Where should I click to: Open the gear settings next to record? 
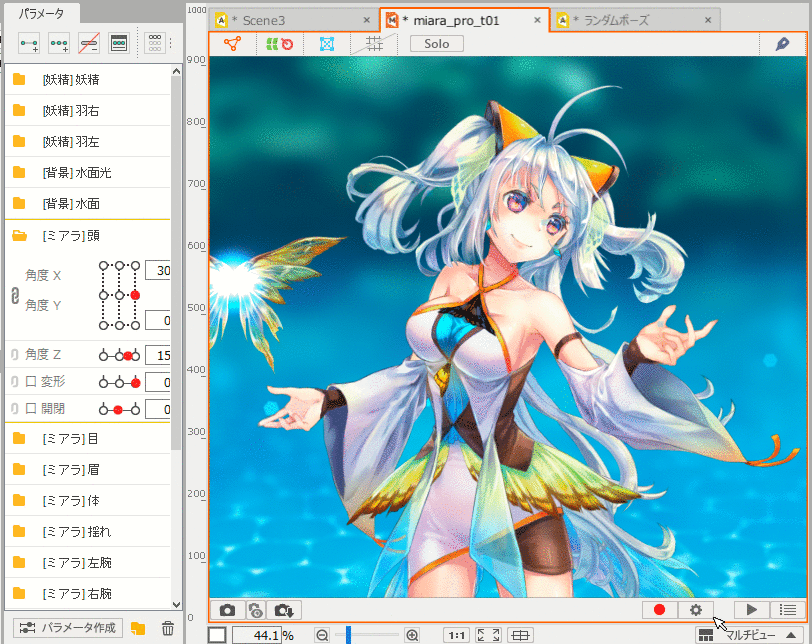coord(695,610)
